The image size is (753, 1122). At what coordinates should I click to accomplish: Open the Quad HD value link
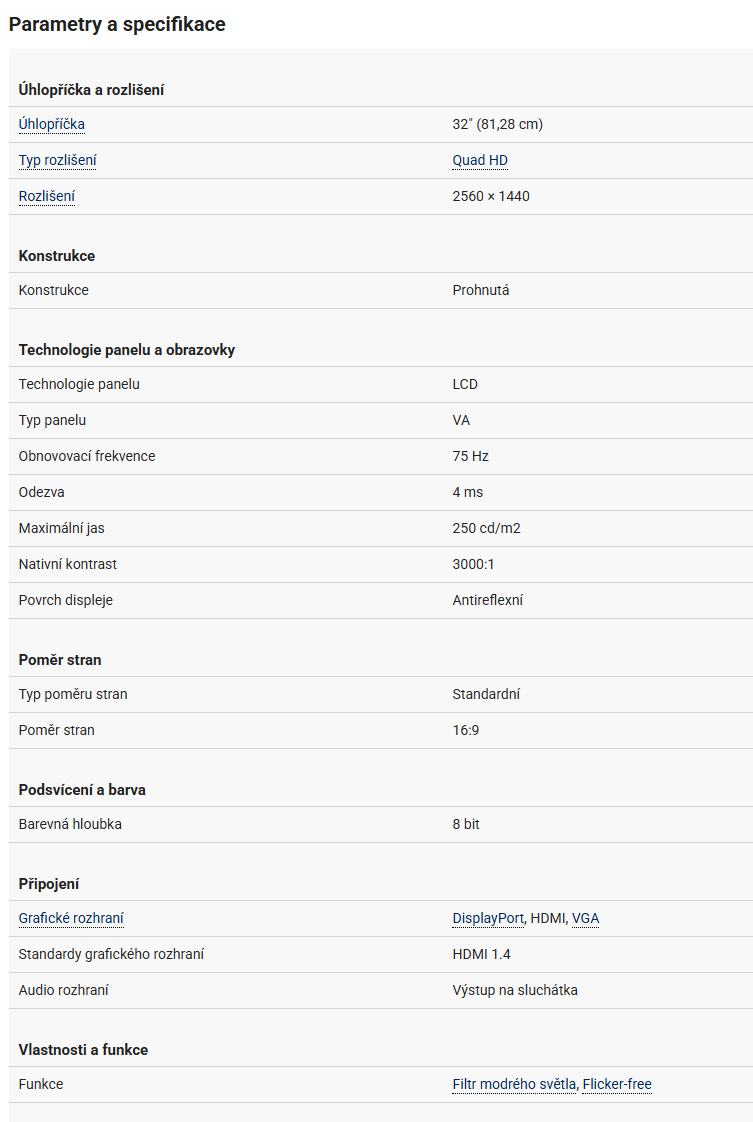[480, 161]
